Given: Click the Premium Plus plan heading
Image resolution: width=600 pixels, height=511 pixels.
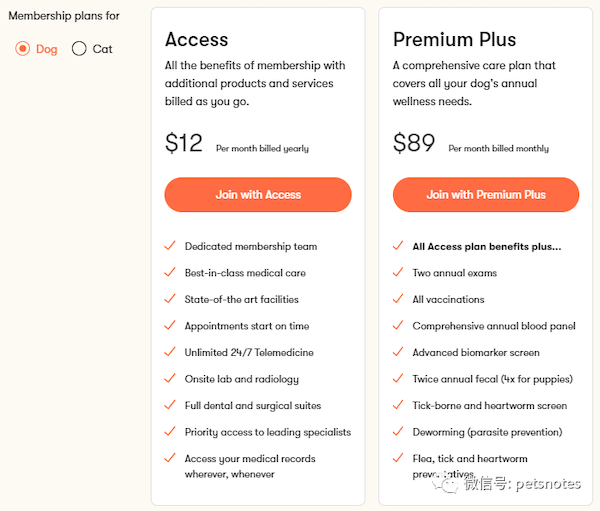Looking at the screenshot, I should tap(455, 39).
